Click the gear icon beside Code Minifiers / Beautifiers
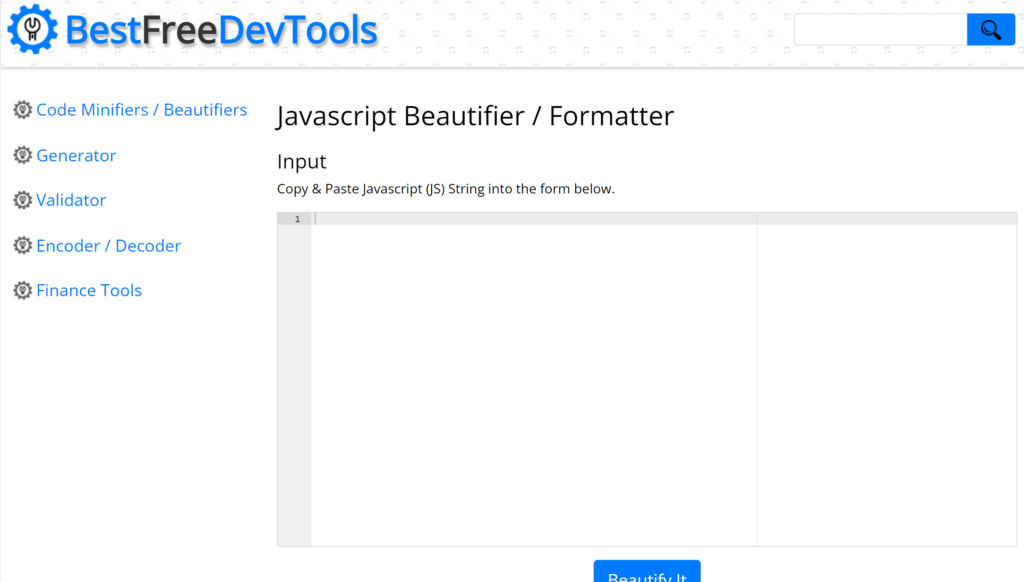This screenshot has width=1024, height=582. point(22,110)
